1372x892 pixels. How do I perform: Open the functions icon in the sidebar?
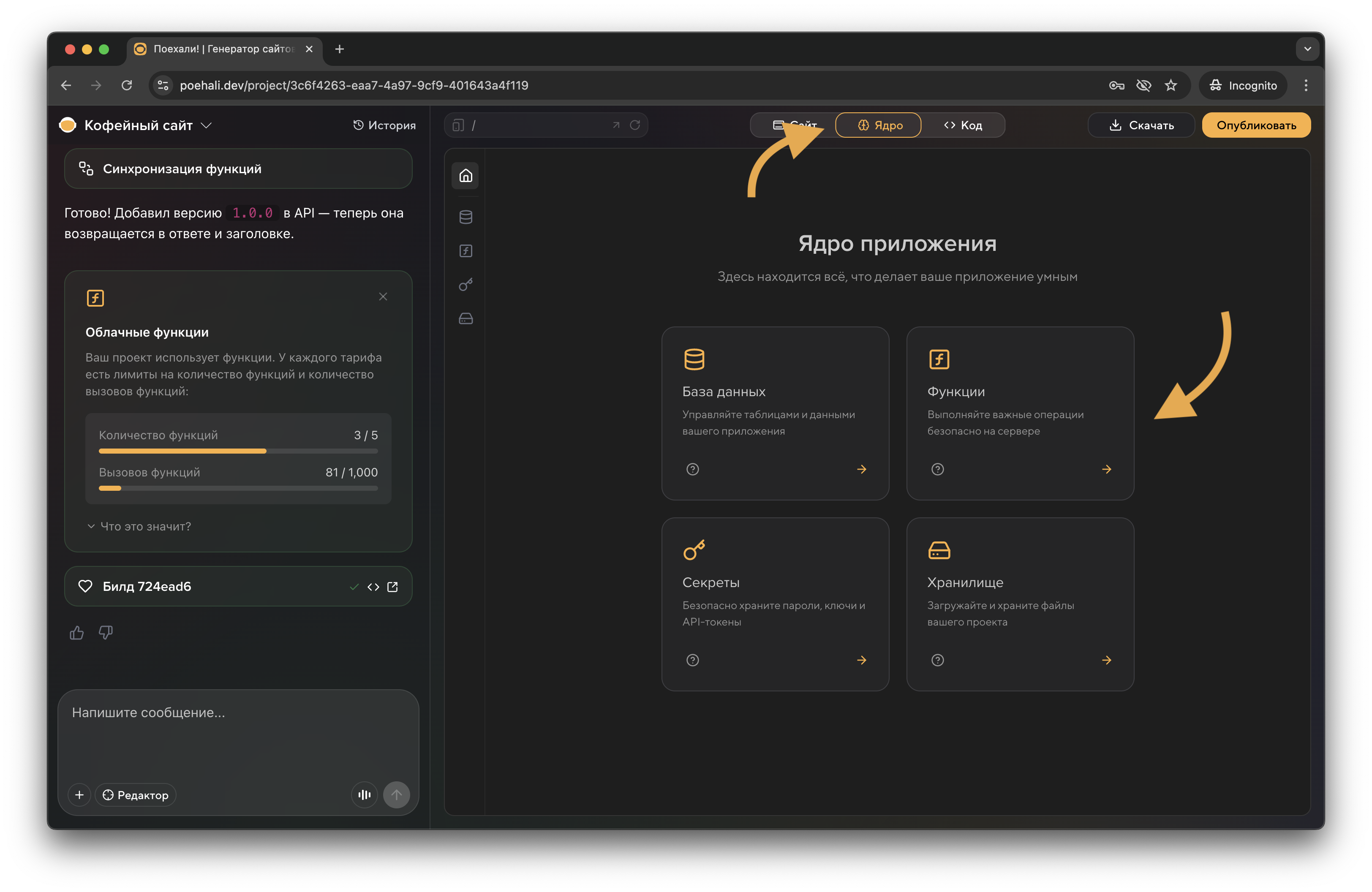(466, 250)
